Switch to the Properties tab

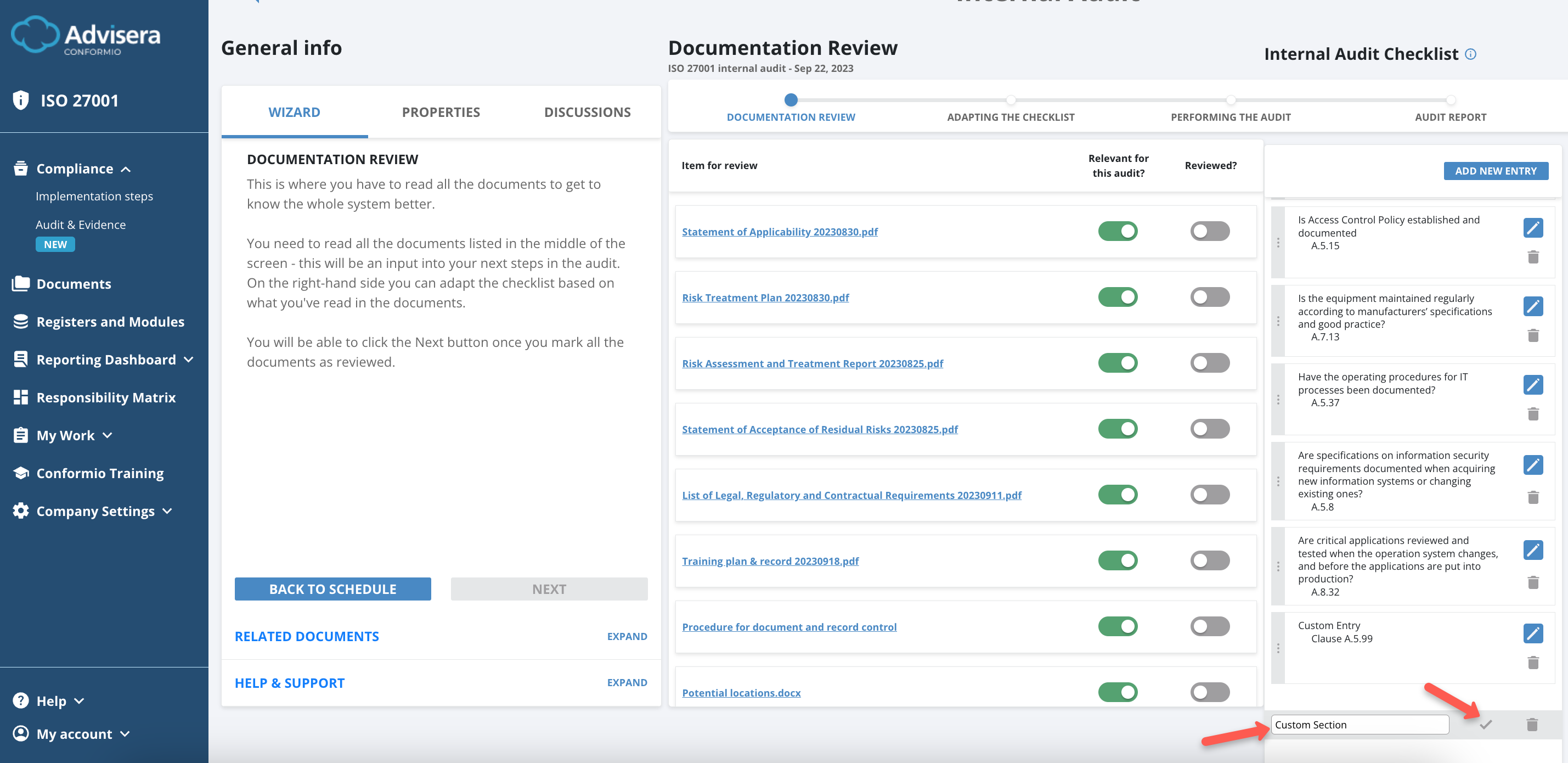coord(441,112)
